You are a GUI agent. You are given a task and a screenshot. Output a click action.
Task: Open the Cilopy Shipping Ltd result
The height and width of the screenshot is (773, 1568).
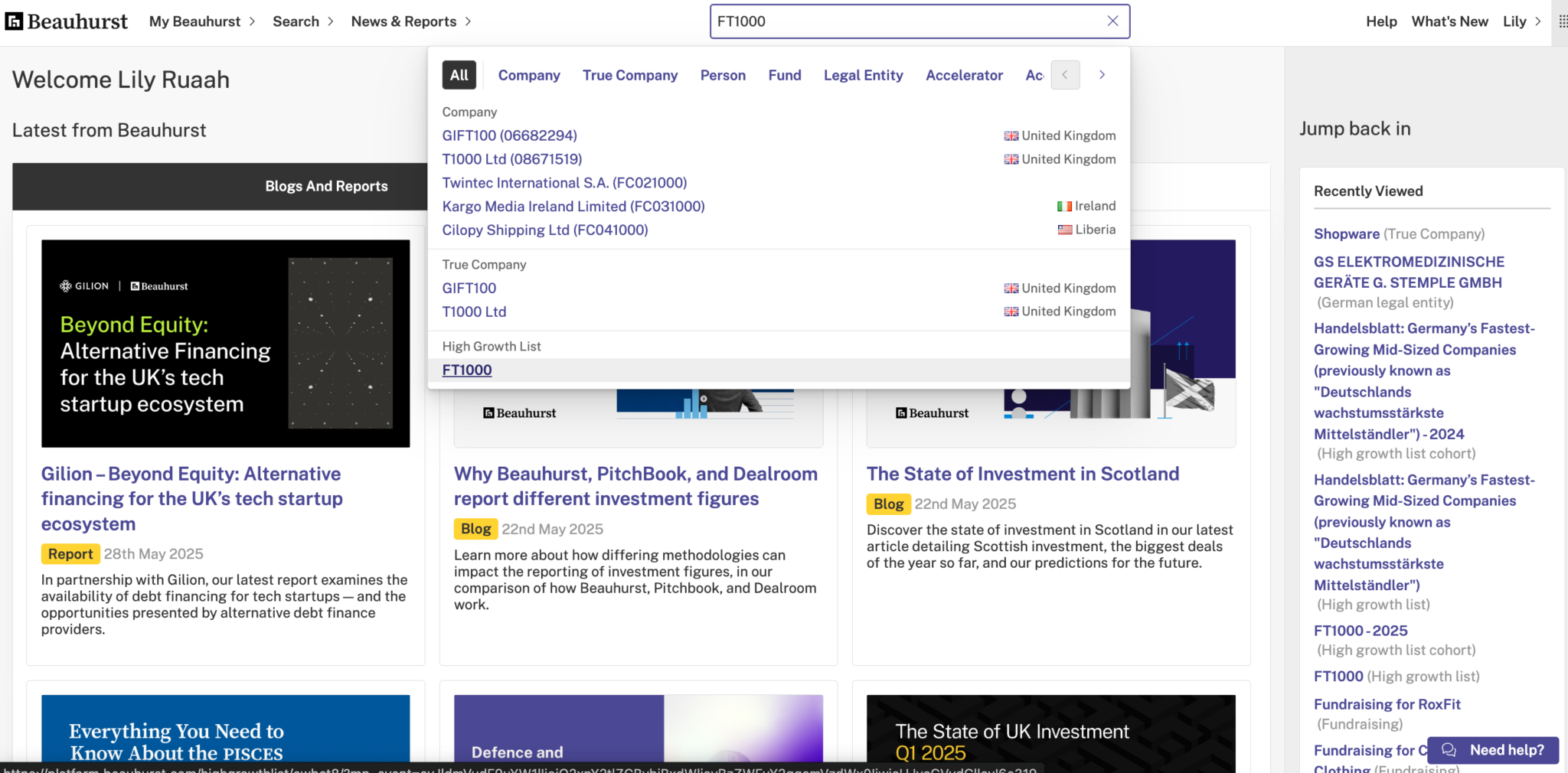point(545,230)
